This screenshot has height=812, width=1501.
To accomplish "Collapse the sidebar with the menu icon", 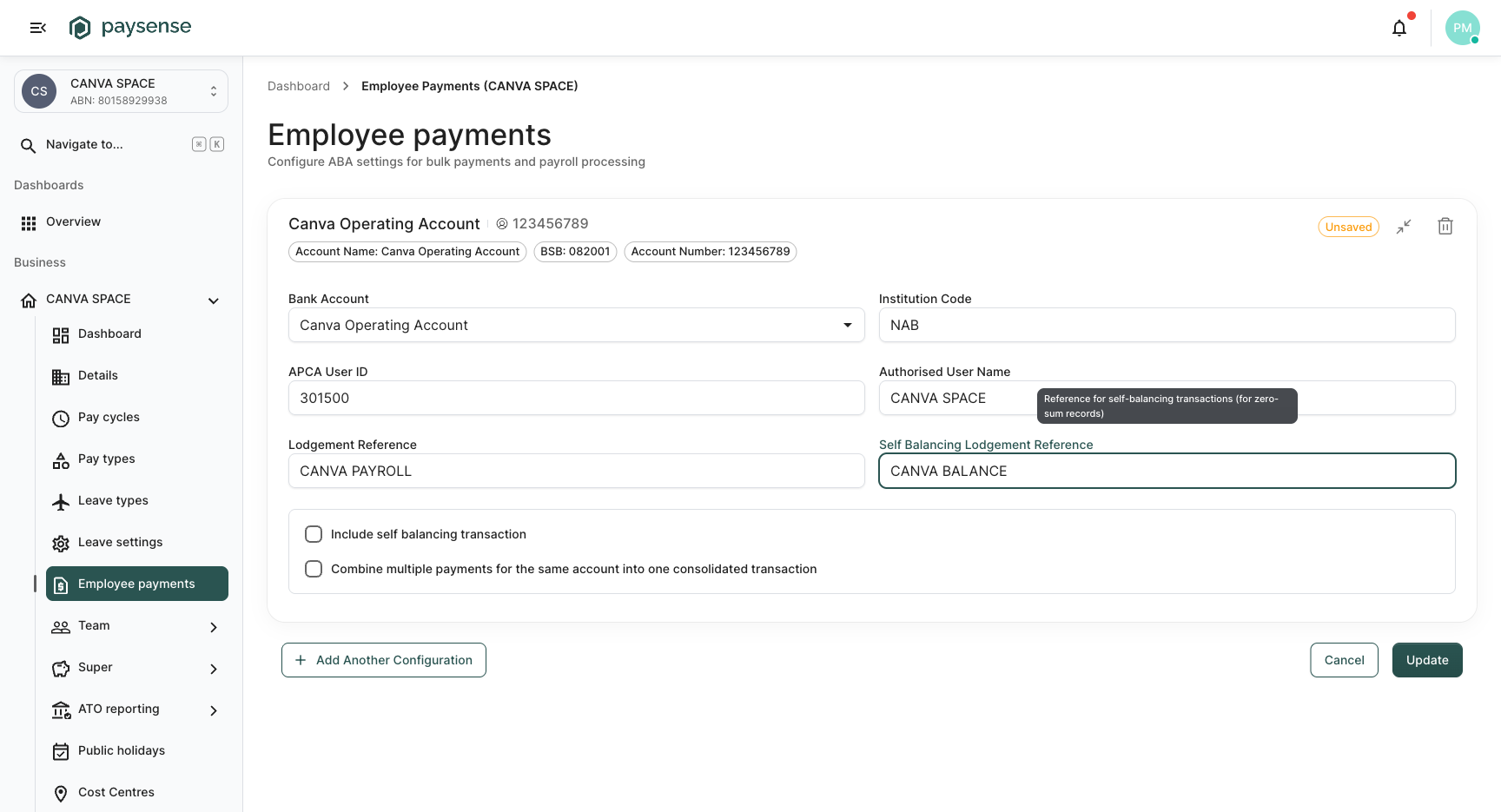I will point(37,28).
